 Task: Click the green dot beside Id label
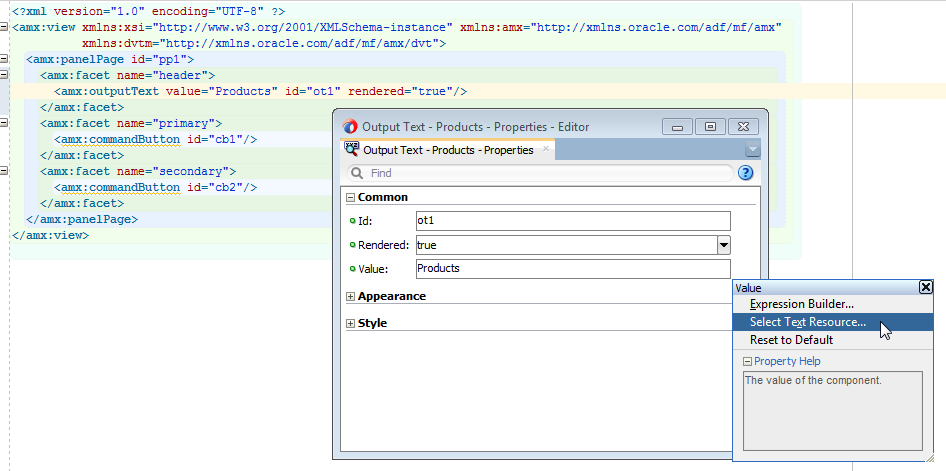(x=352, y=221)
